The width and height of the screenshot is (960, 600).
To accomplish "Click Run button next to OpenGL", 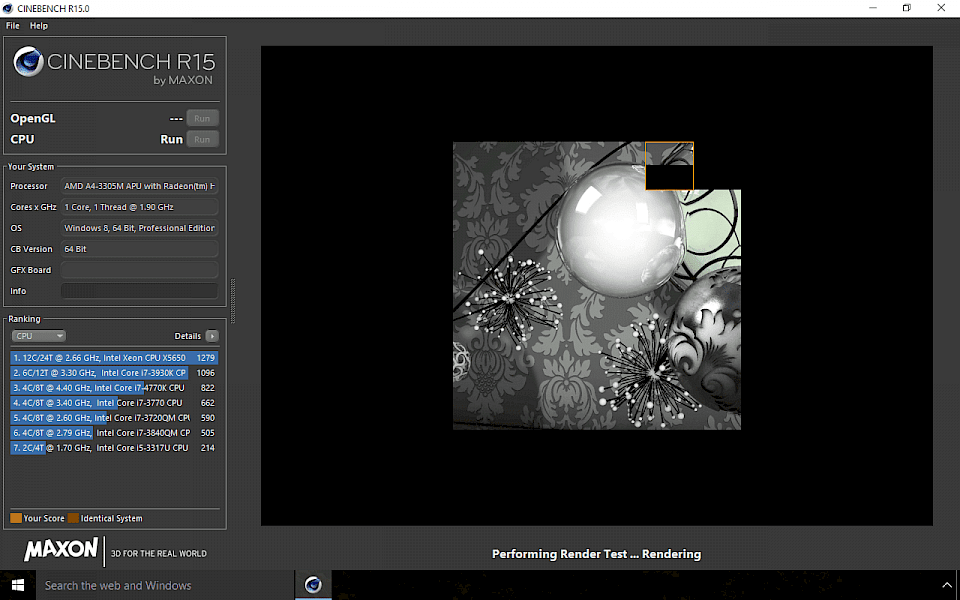I will point(202,118).
